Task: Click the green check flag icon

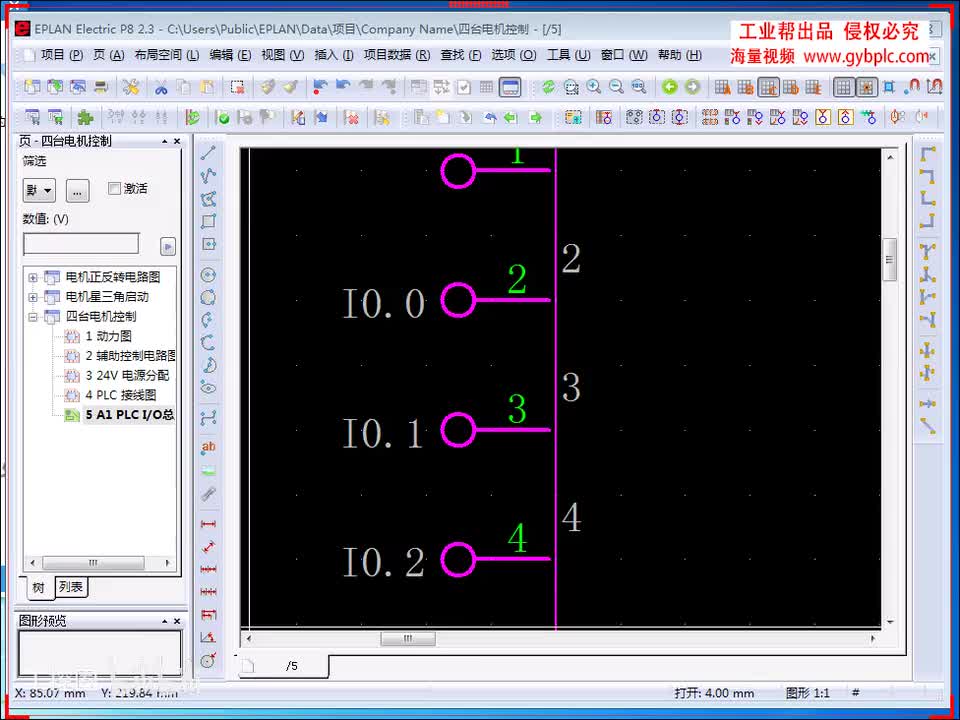Action: pyautogui.click(x=223, y=117)
